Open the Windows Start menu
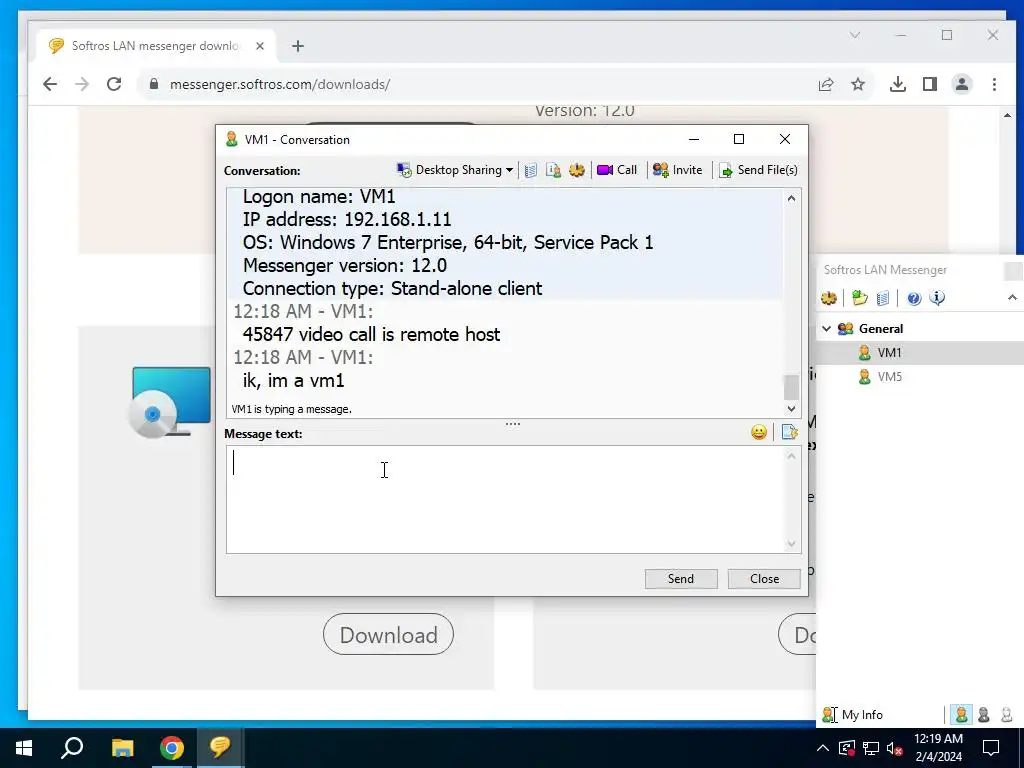The image size is (1024, 768). (24, 748)
